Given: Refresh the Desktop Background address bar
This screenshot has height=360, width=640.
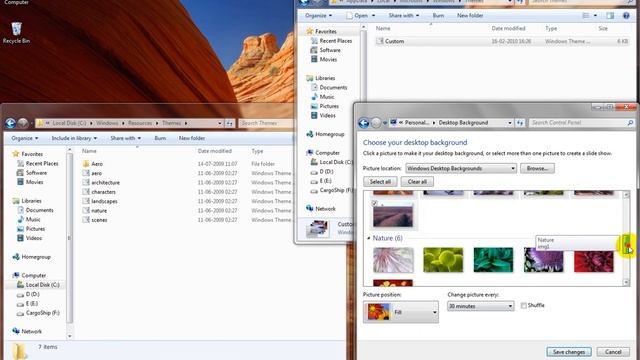Looking at the screenshot, I should click(520, 122).
